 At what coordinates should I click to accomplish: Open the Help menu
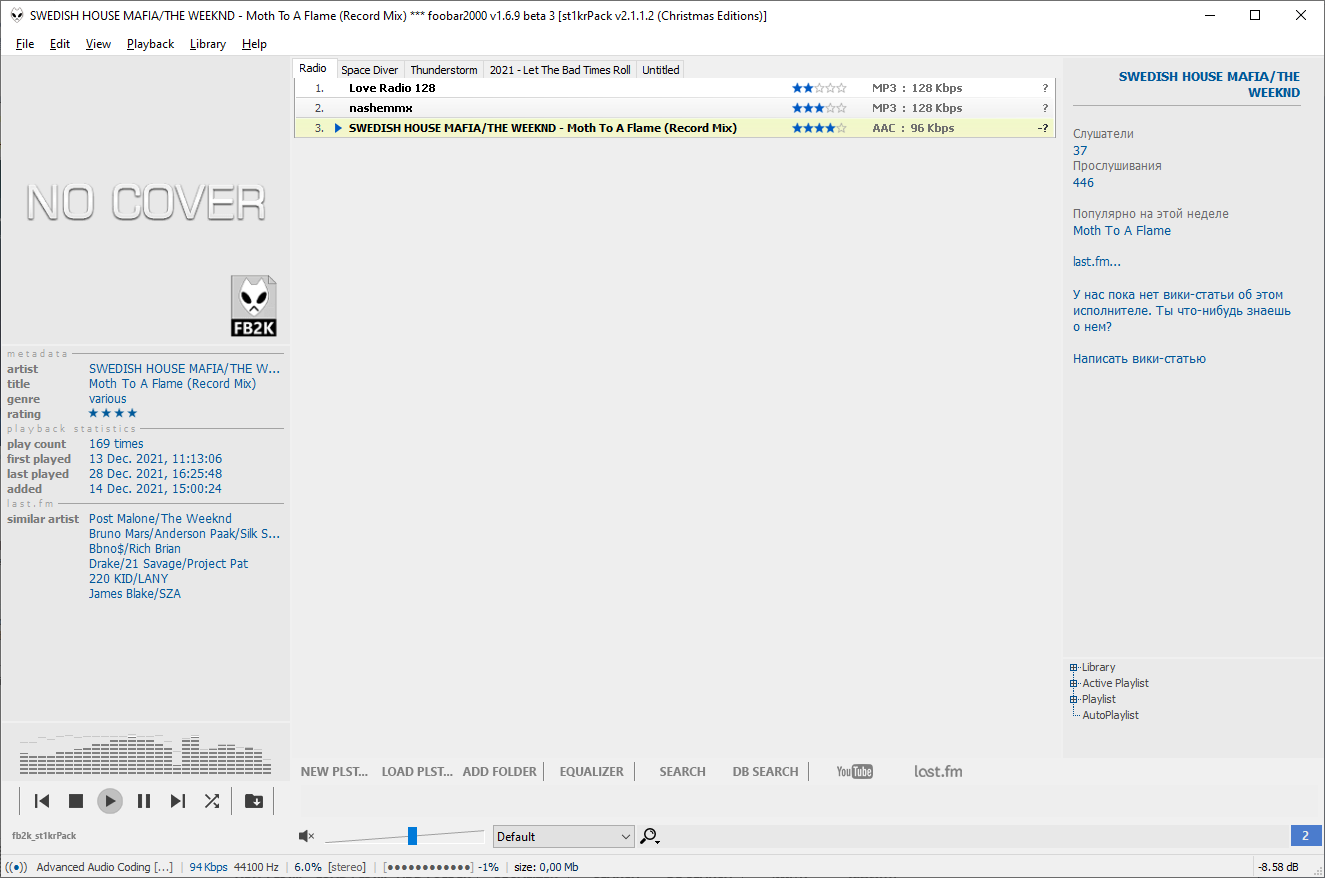coord(254,44)
